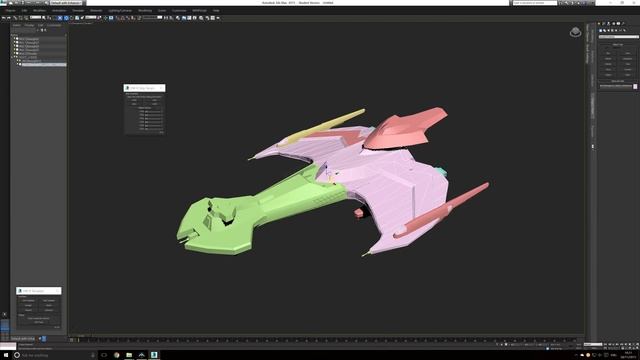
Task: Click the 3ds Max taskbar icon
Action: coord(154,355)
